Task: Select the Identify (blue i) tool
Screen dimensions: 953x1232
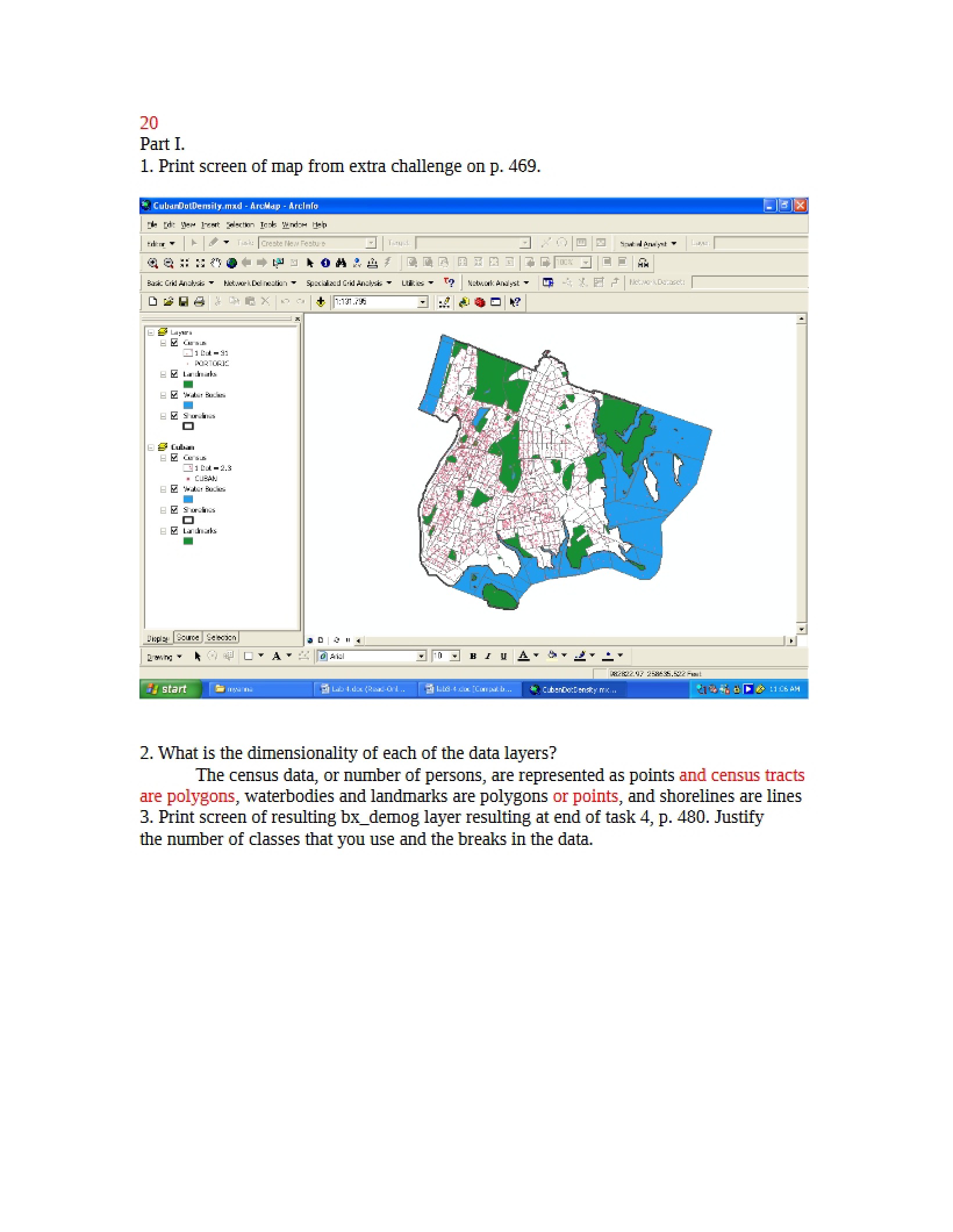Action: [325, 263]
